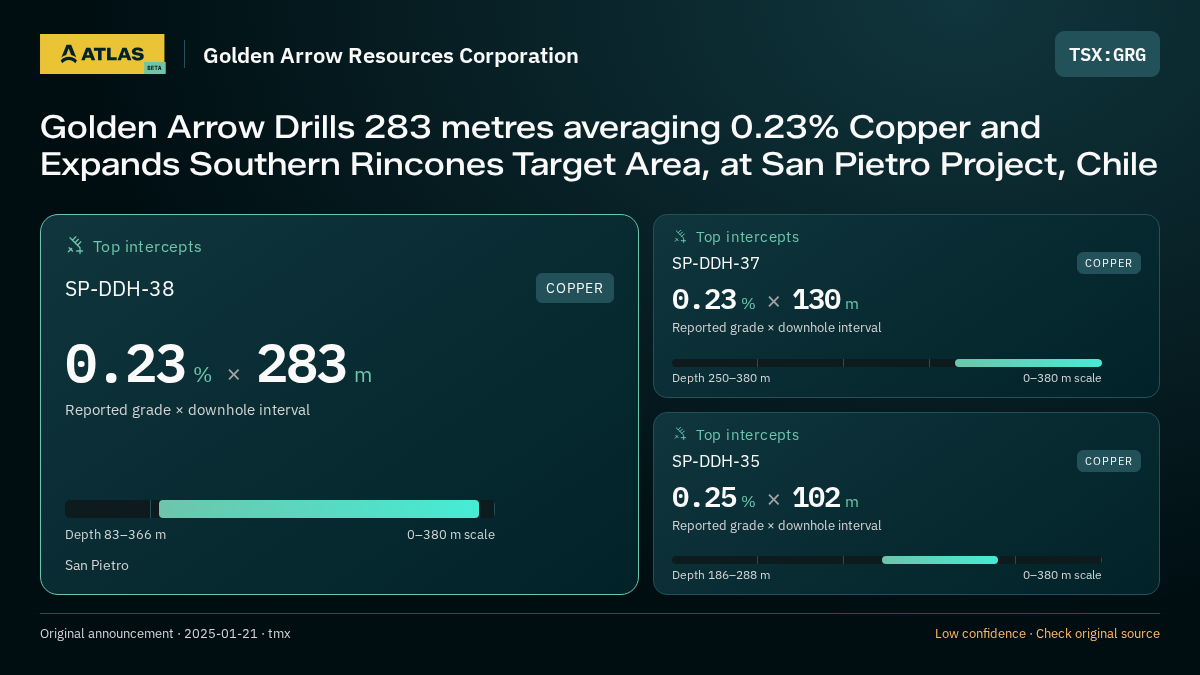1200x675 pixels.
Task: Click drill icon in SP-DDH-38 card
Action: 75,245
